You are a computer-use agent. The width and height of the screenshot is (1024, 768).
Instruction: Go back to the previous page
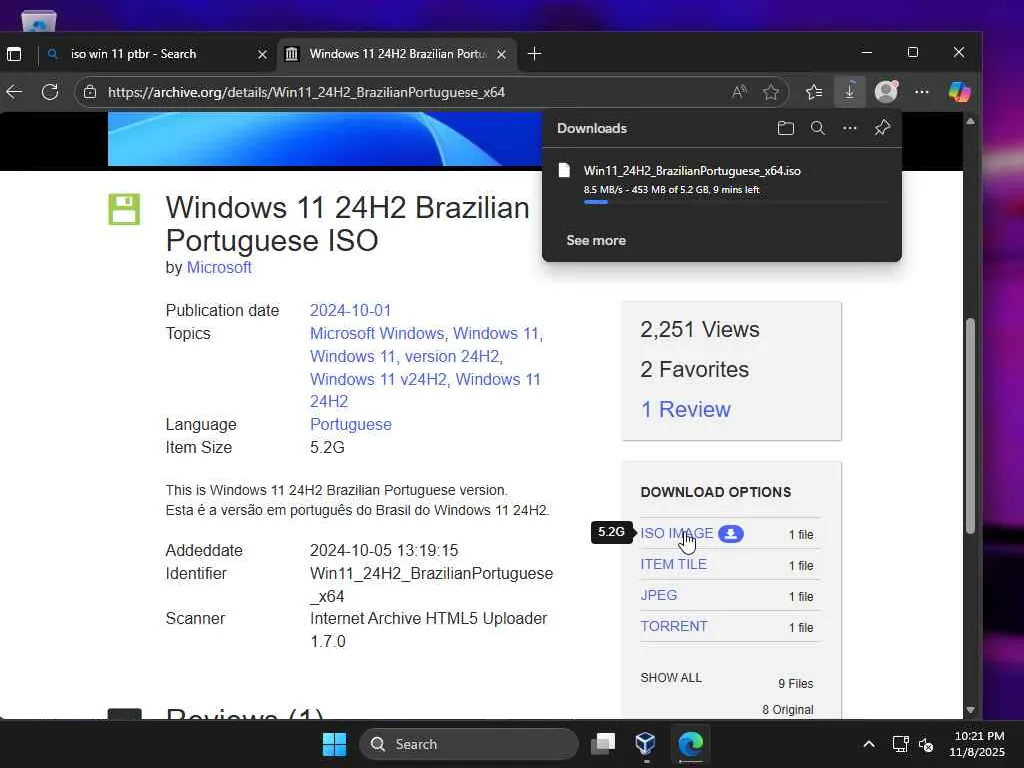(x=14, y=92)
